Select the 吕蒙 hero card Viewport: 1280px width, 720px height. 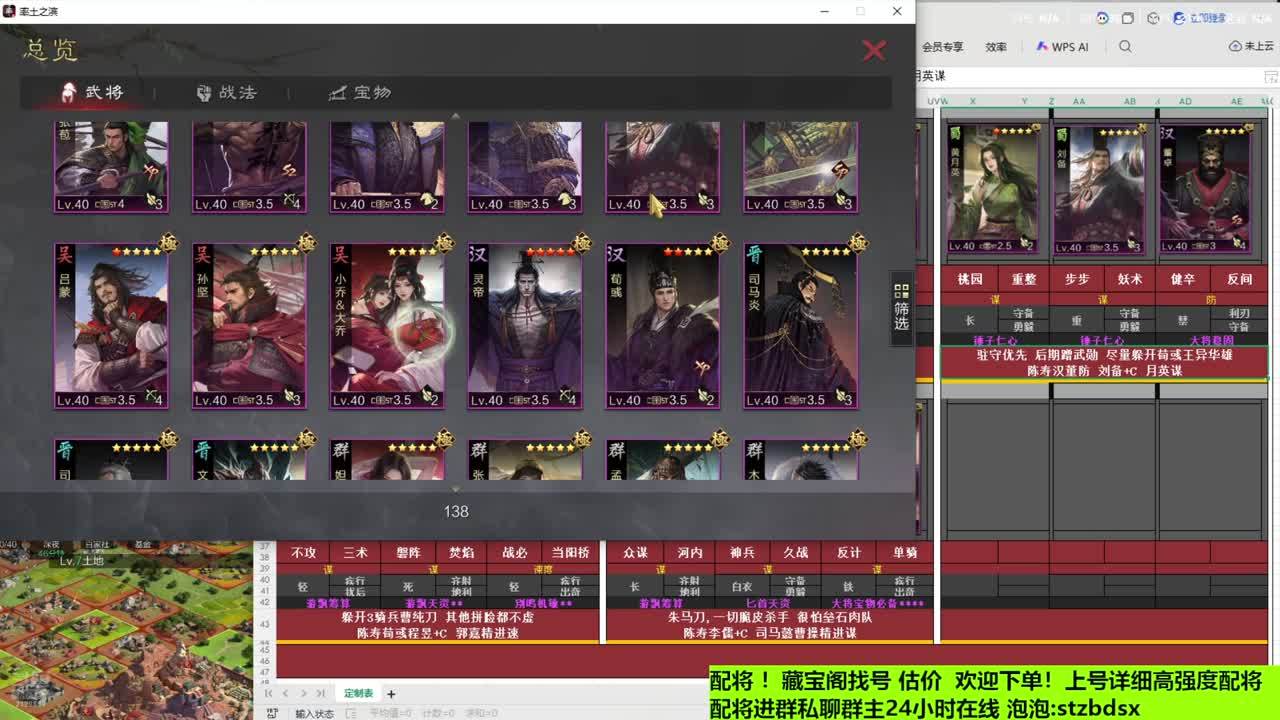(x=111, y=326)
